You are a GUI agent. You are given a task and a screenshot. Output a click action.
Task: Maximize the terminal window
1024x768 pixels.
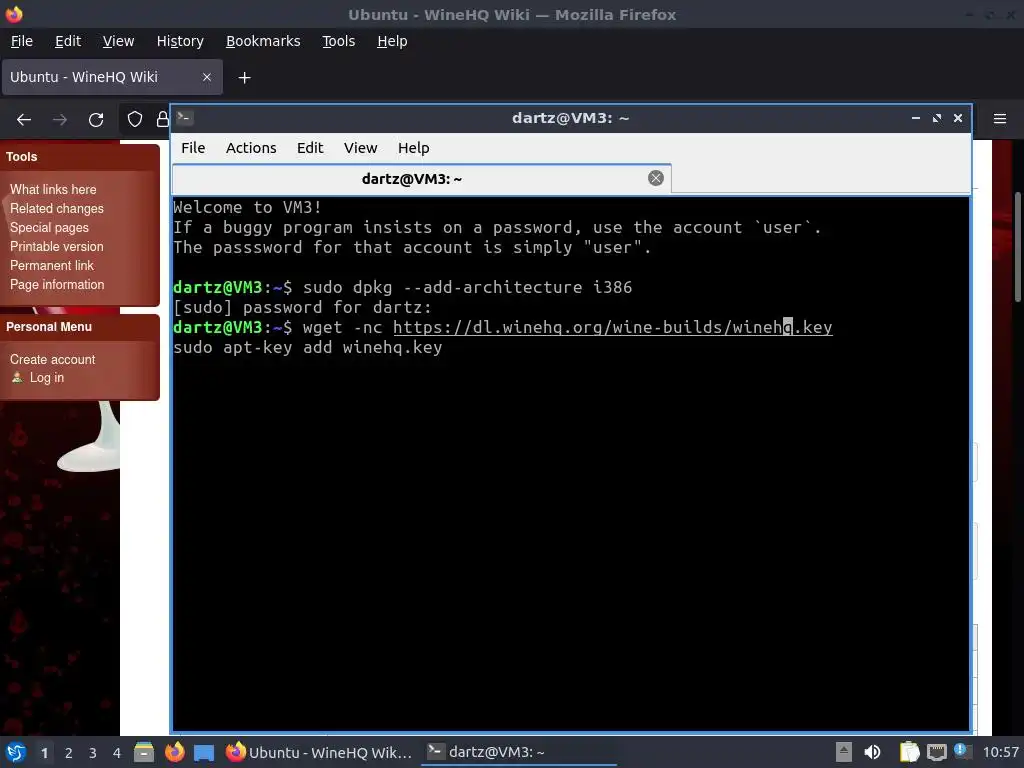(x=937, y=118)
